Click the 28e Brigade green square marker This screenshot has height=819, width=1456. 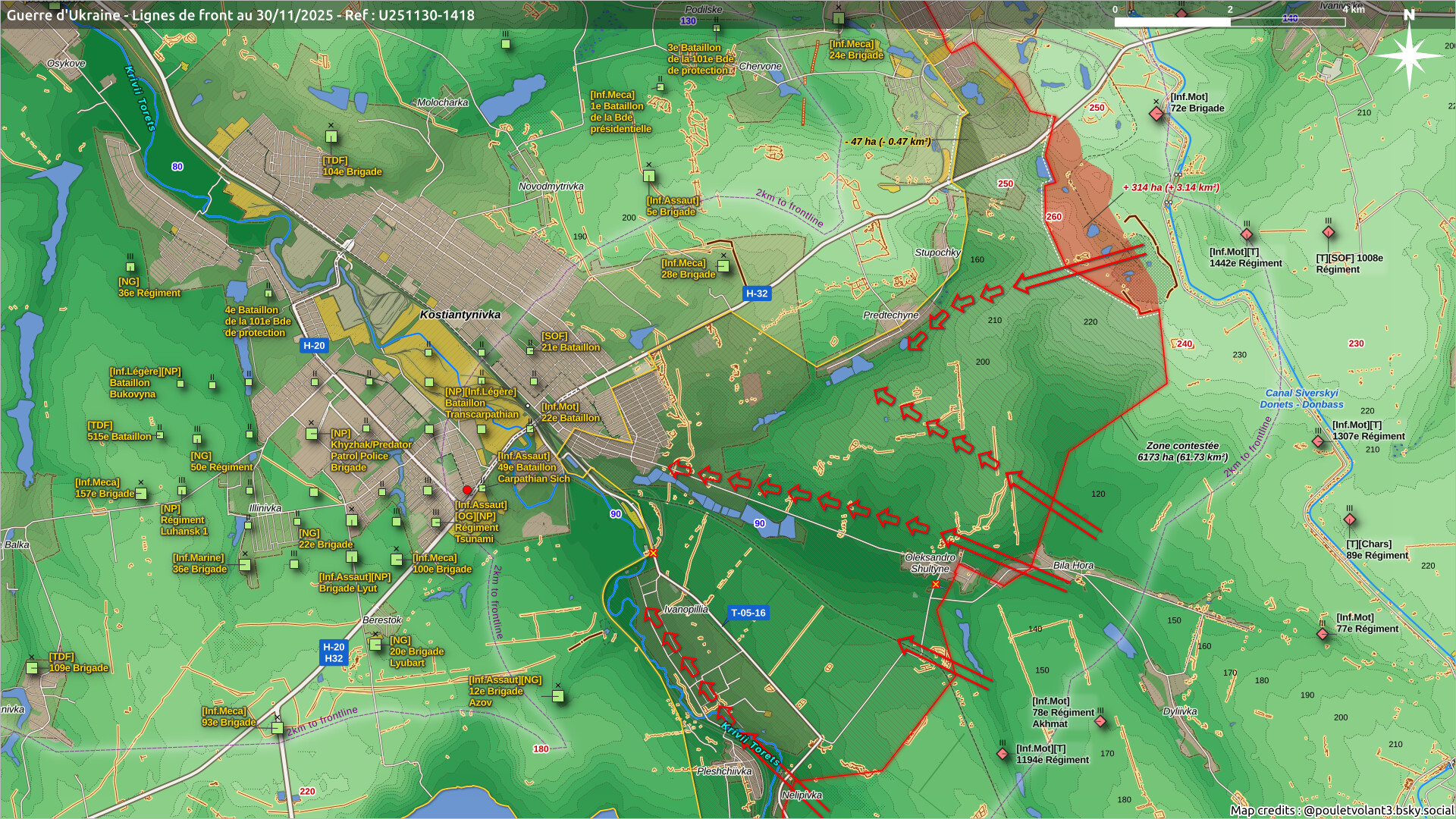(x=723, y=266)
